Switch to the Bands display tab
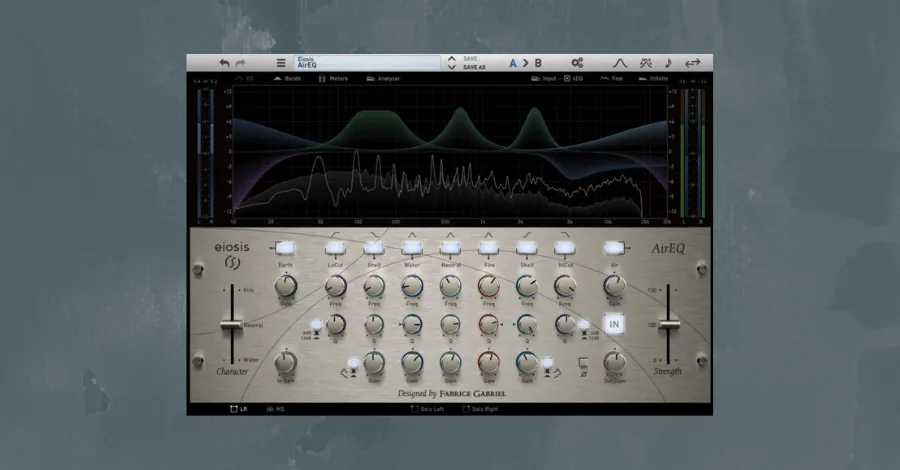900x470 pixels. tap(287, 78)
